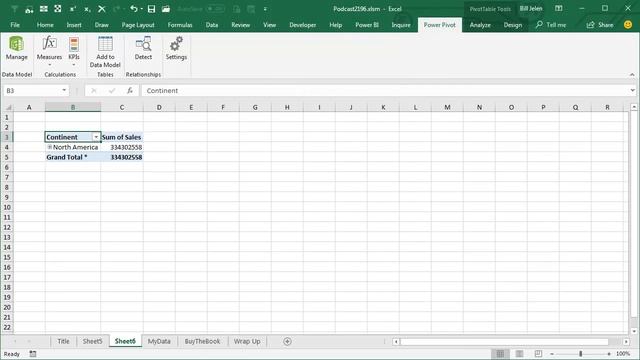Open the Power Pivot Manage data model window
Viewport: 640px width, 360px height.
pos(16,49)
